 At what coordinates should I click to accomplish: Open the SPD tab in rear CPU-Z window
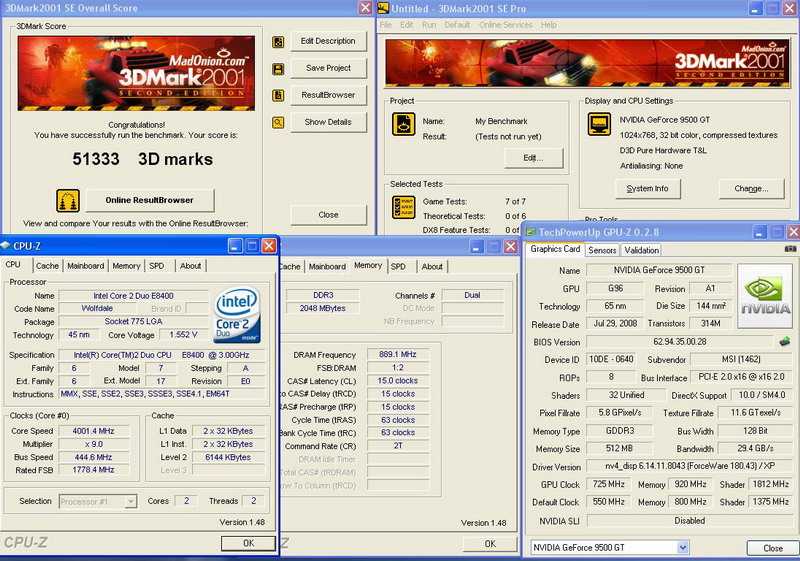coord(398,266)
